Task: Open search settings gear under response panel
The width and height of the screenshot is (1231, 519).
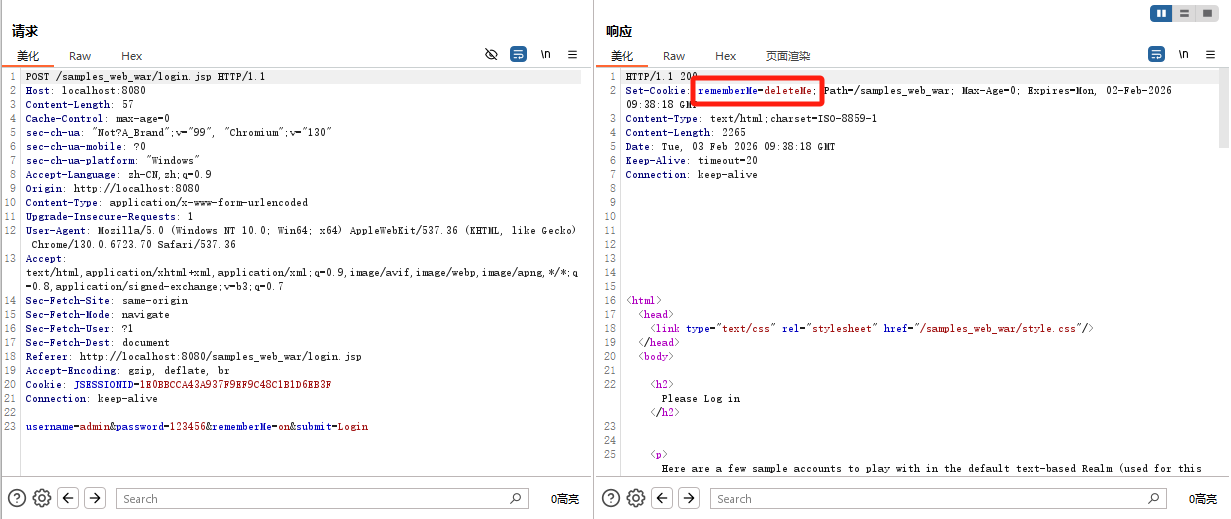Action: [x=636, y=498]
